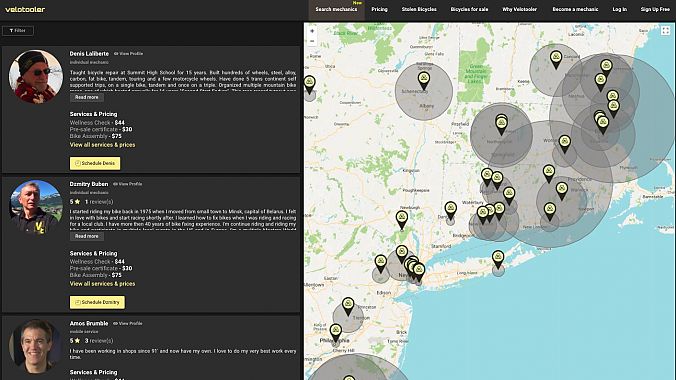Click the Schedule Dzmitry button

(x=97, y=302)
